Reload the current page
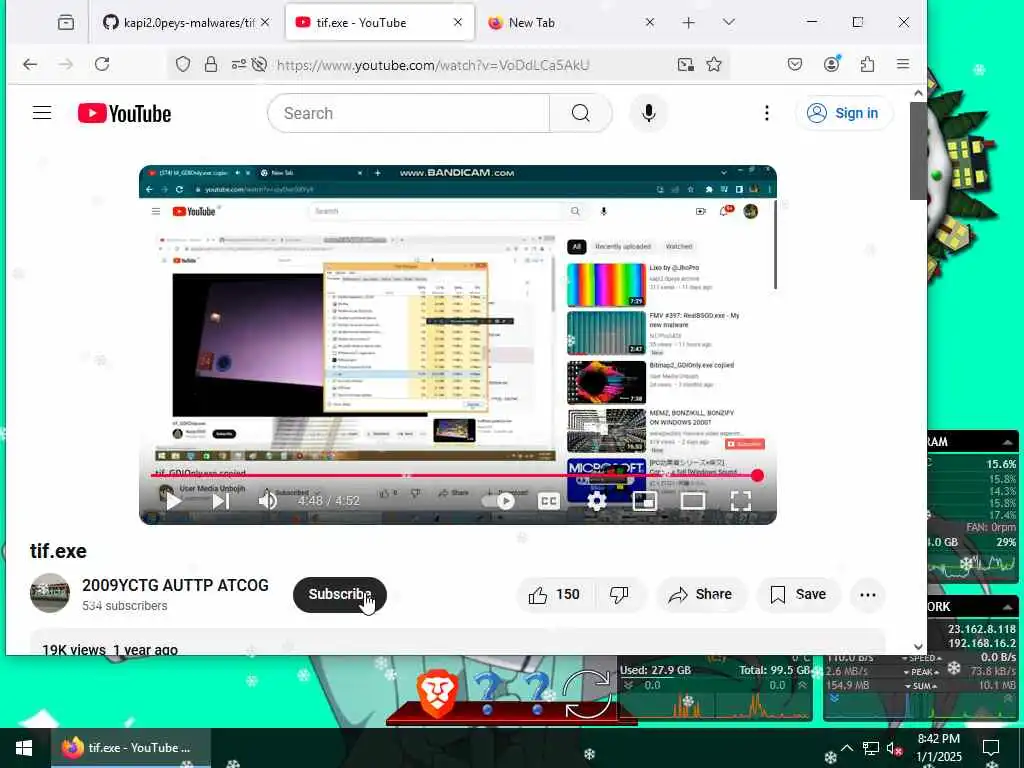 point(102,64)
